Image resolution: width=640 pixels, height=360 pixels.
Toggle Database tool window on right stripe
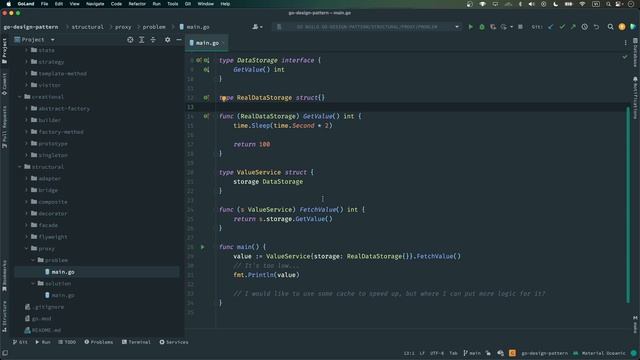(x=636, y=52)
